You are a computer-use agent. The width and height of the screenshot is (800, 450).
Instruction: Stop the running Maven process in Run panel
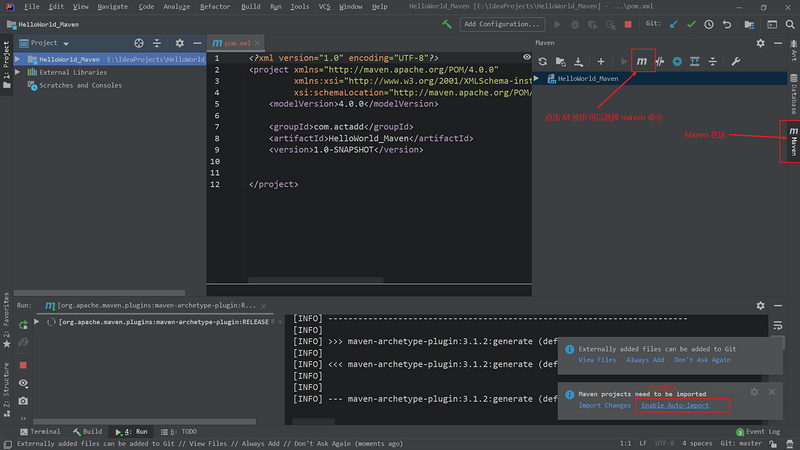click(x=23, y=365)
